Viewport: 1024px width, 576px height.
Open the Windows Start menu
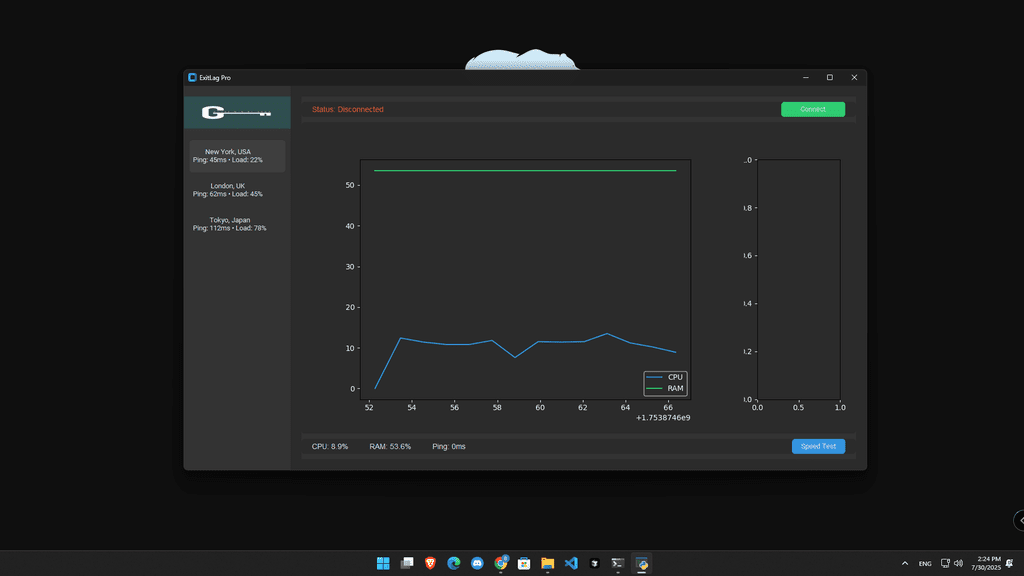[383, 563]
